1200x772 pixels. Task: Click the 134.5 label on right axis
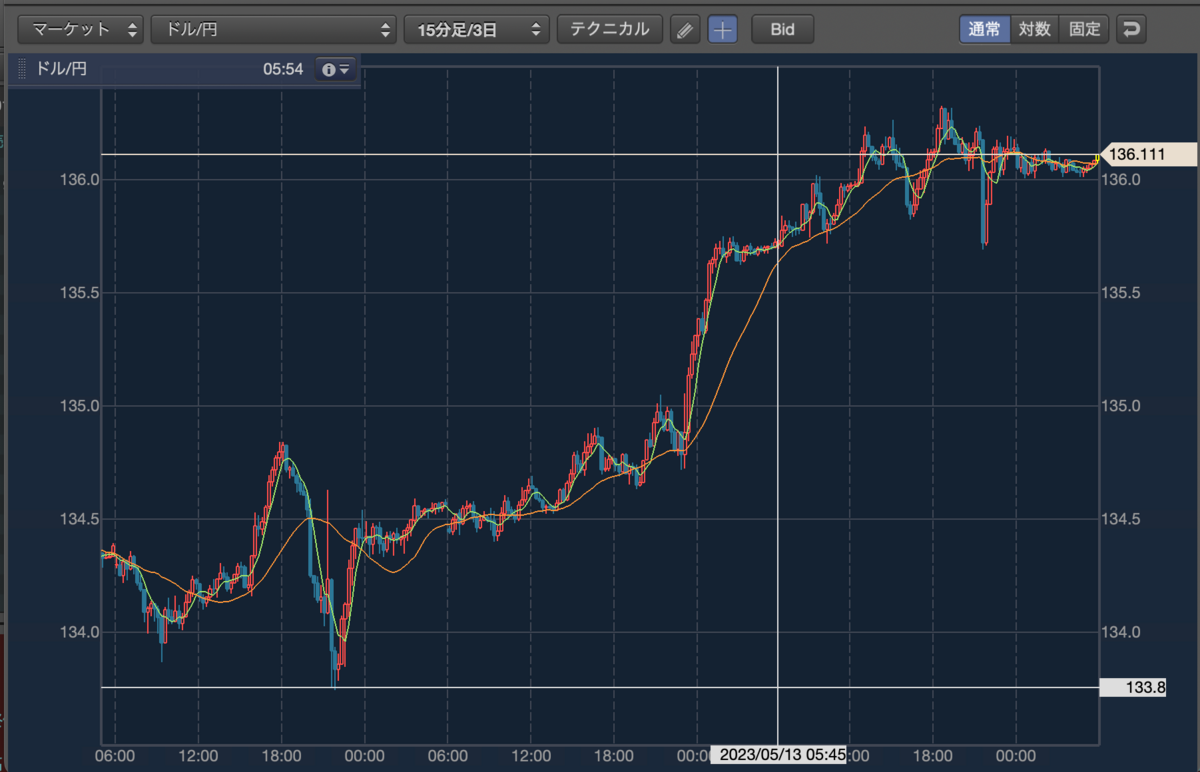(1122, 519)
